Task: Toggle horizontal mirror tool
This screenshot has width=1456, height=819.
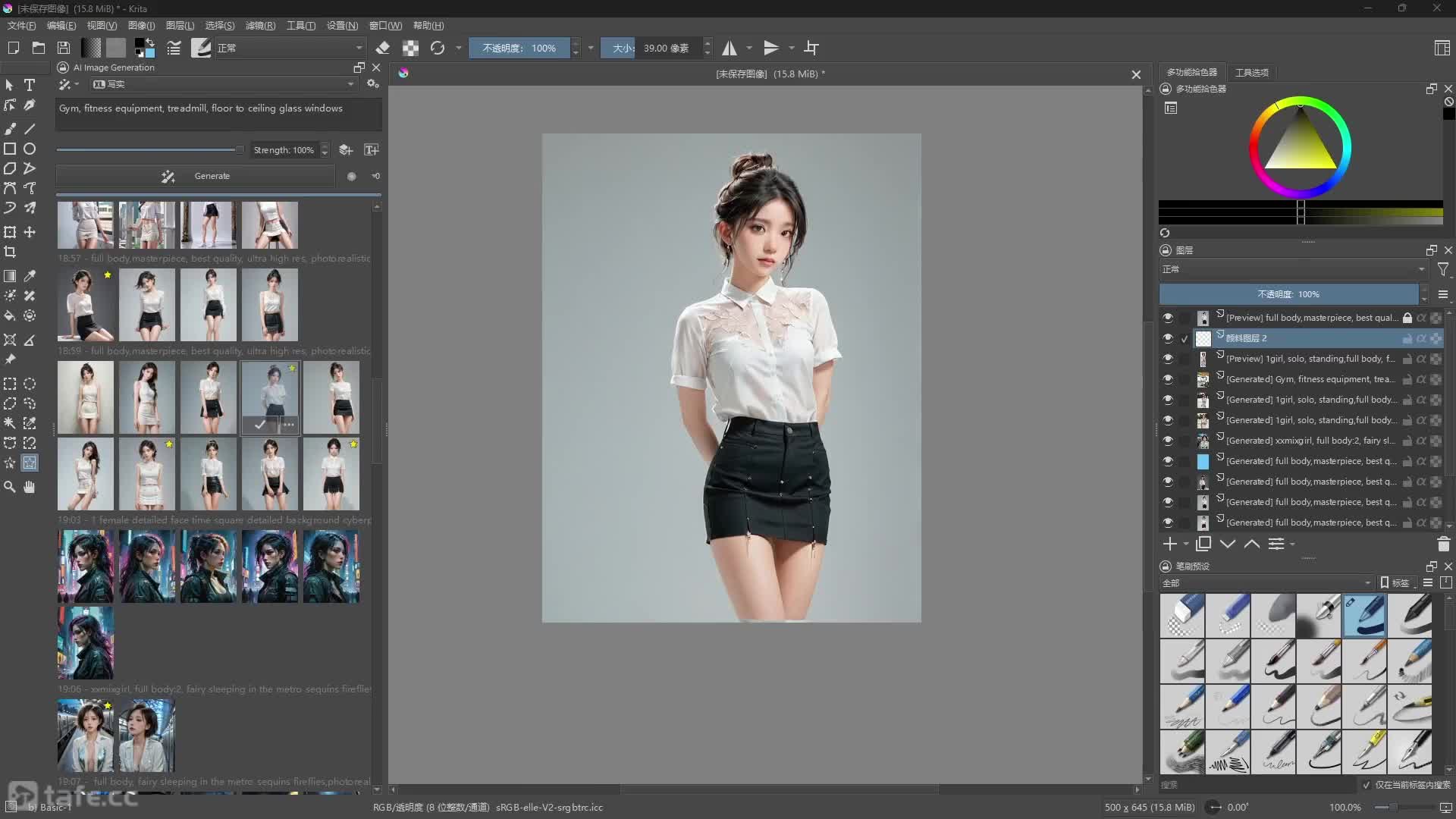Action: point(730,48)
